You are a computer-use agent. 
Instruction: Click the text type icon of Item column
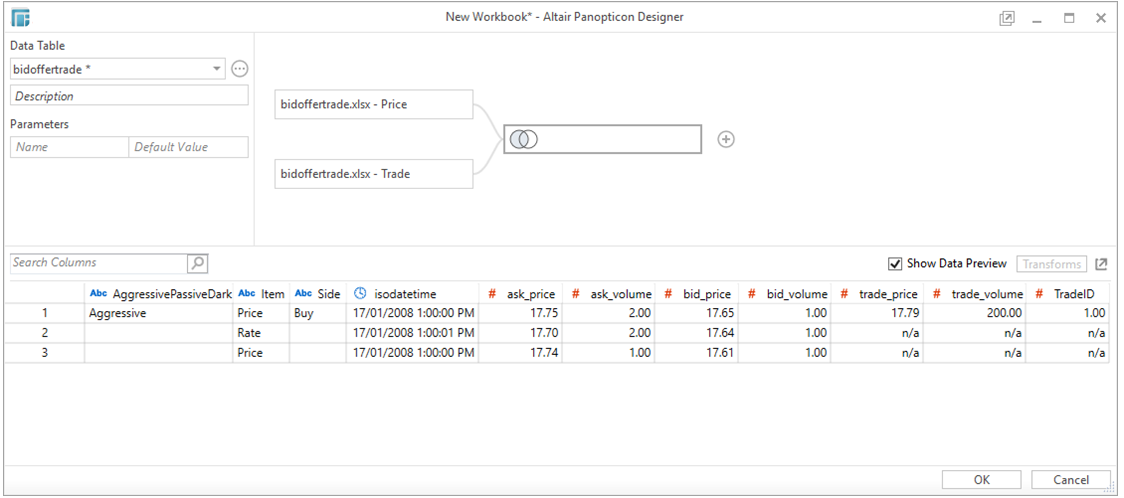tap(247, 294)
